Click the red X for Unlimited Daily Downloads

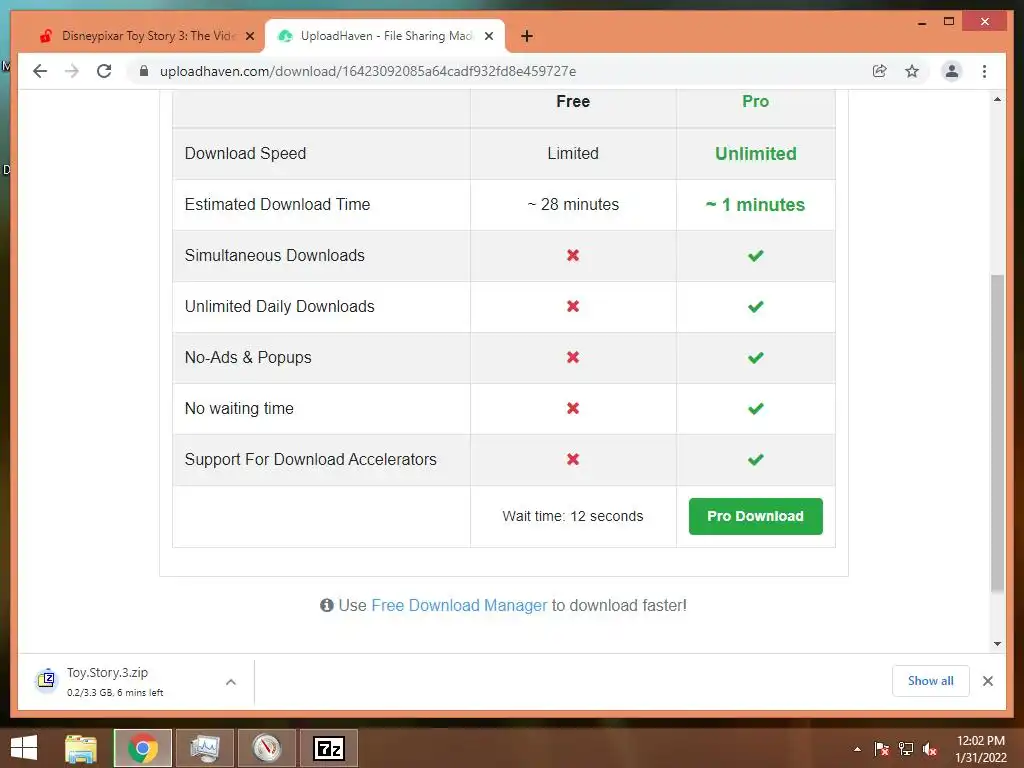(x=573, y=306)
